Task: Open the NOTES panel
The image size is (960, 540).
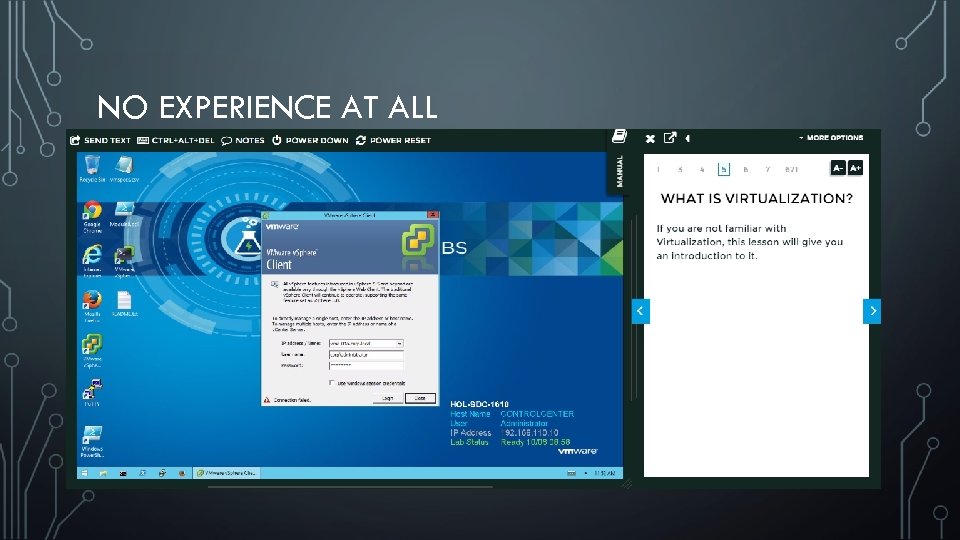Action: [243, 140]
